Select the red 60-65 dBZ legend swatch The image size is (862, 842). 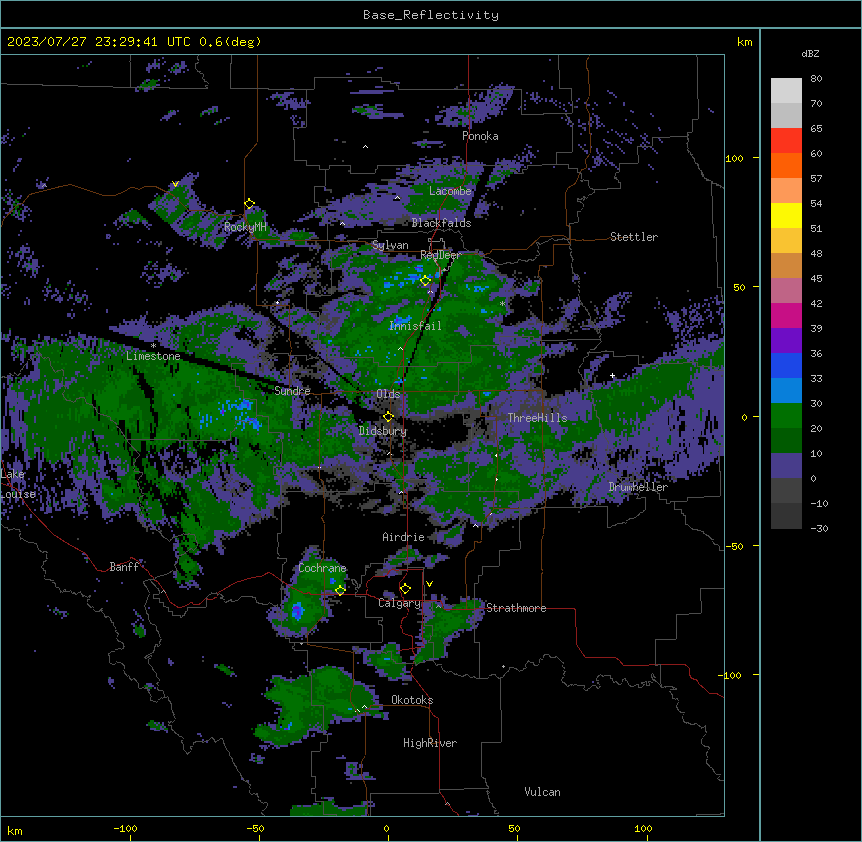786,140
